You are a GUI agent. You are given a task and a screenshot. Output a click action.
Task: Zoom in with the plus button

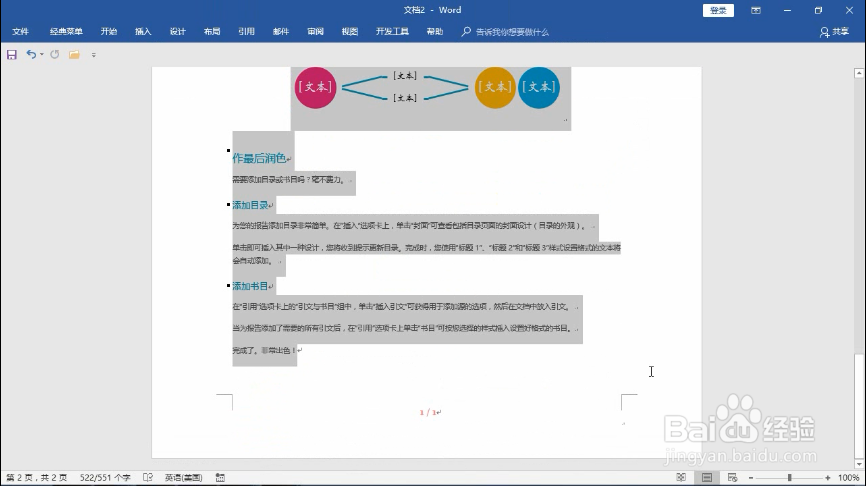827,478
